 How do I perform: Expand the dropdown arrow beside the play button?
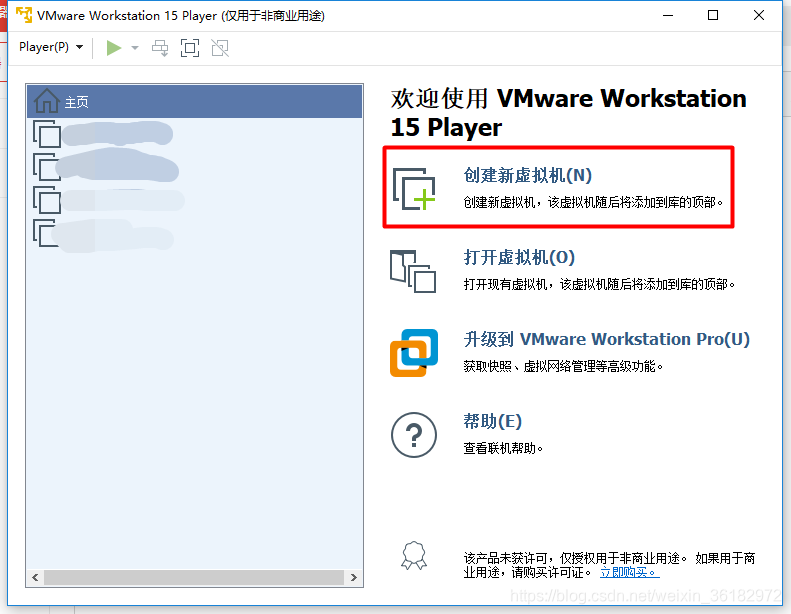click(135, 48)
